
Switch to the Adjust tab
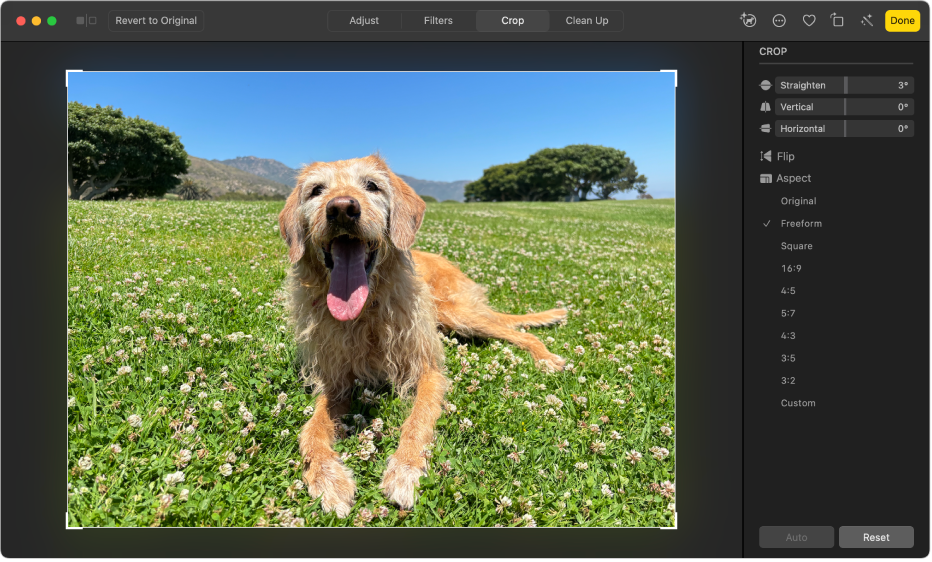364,20
